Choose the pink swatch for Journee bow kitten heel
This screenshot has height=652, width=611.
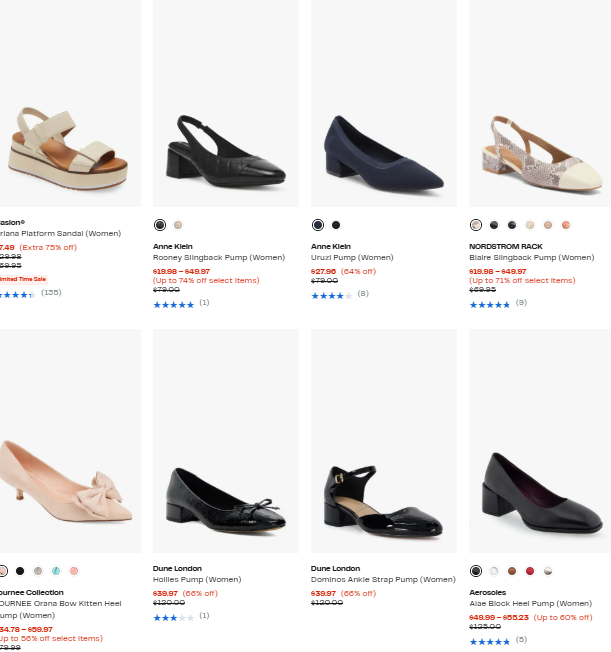point(74,571)
